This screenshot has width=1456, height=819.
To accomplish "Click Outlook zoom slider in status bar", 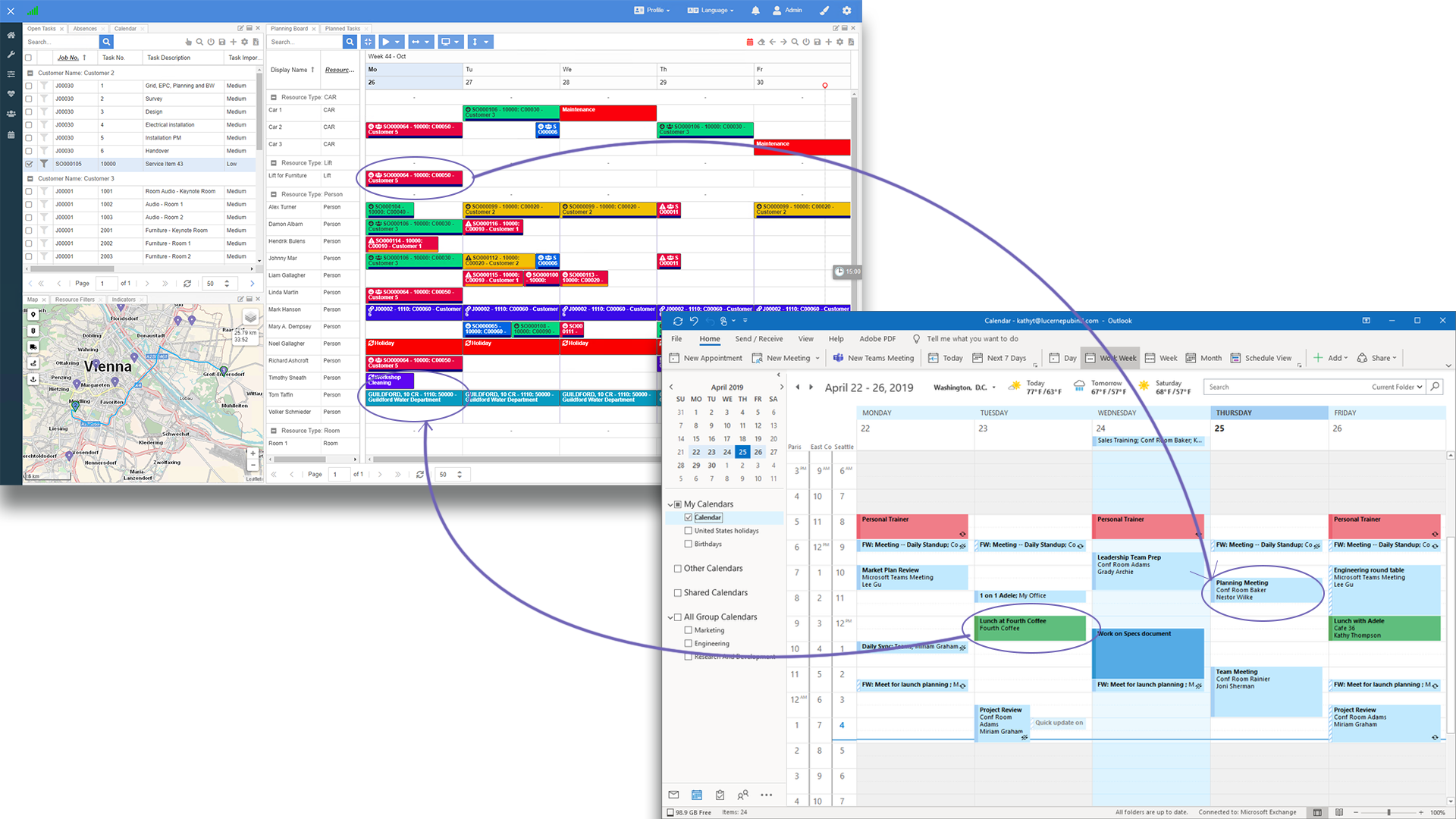I will 1389,812.
